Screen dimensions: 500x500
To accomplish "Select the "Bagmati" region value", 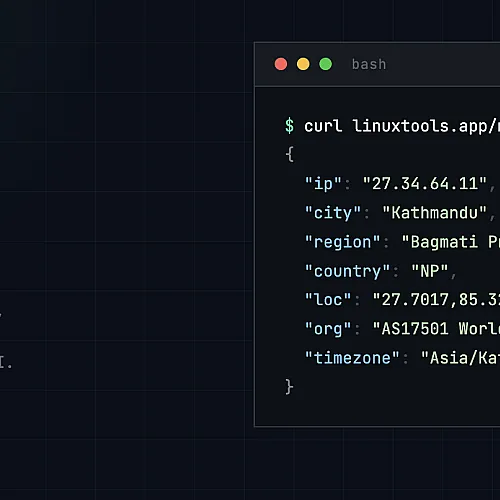I will coord(439,242).
